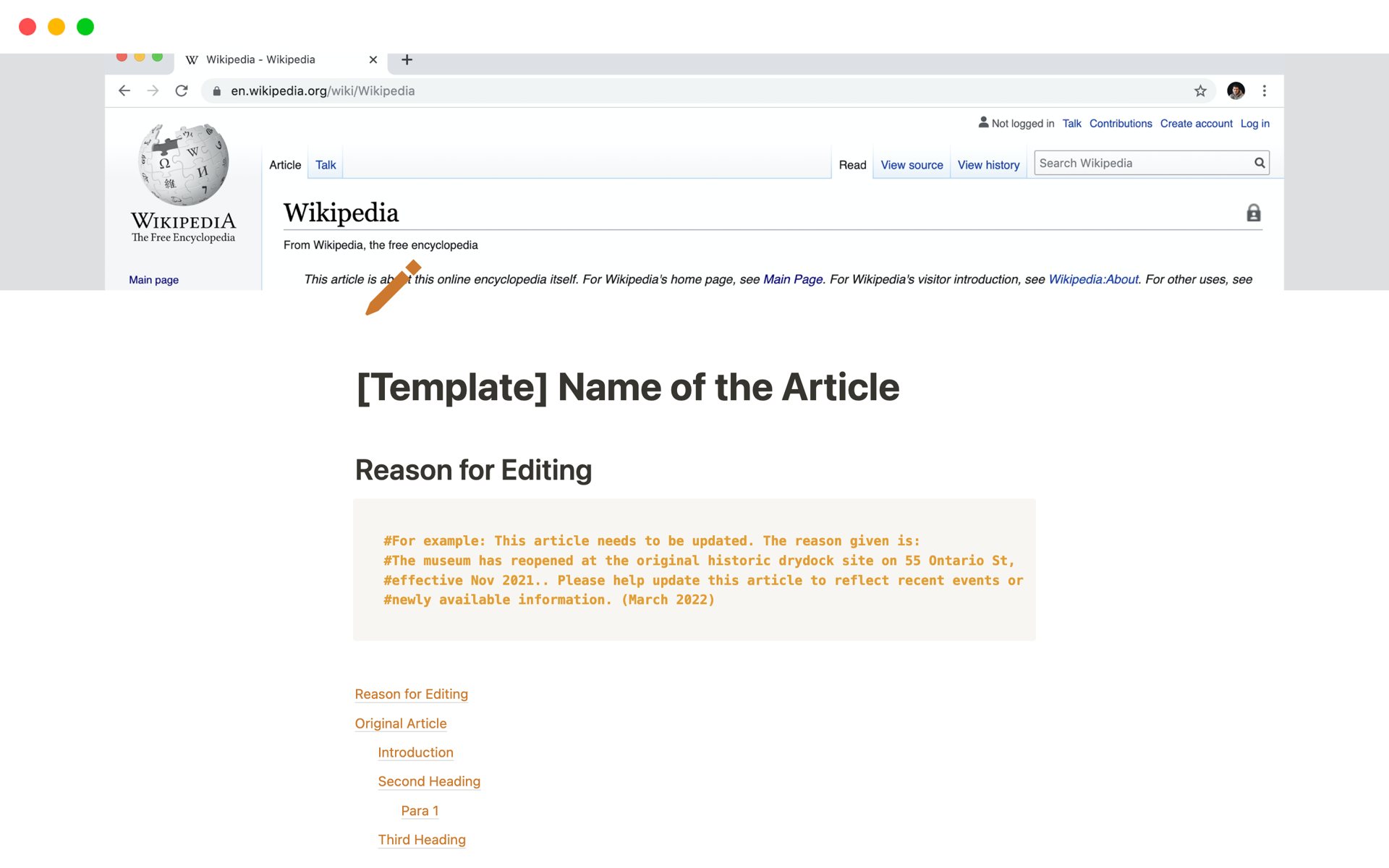The height and width of the screenshot is (868, 1389).
Task: Expand the Second Heading section
Action: [429, 781]
